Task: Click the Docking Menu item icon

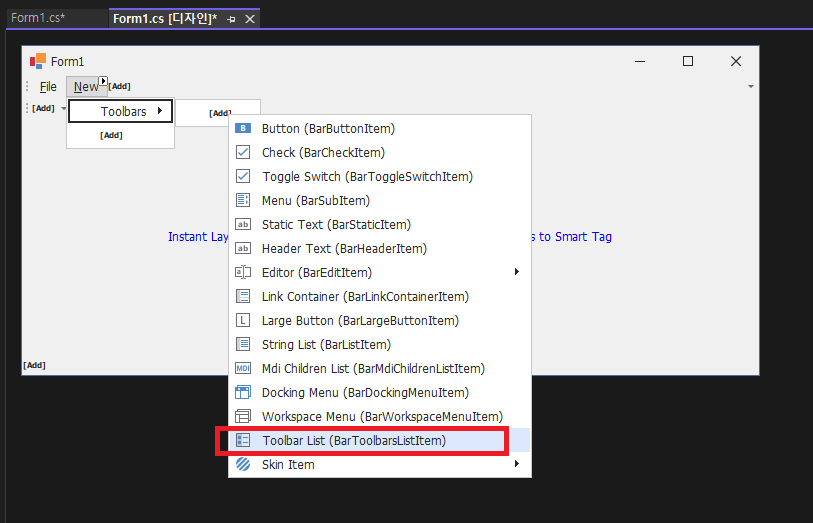Action: [x=243, y=392]
